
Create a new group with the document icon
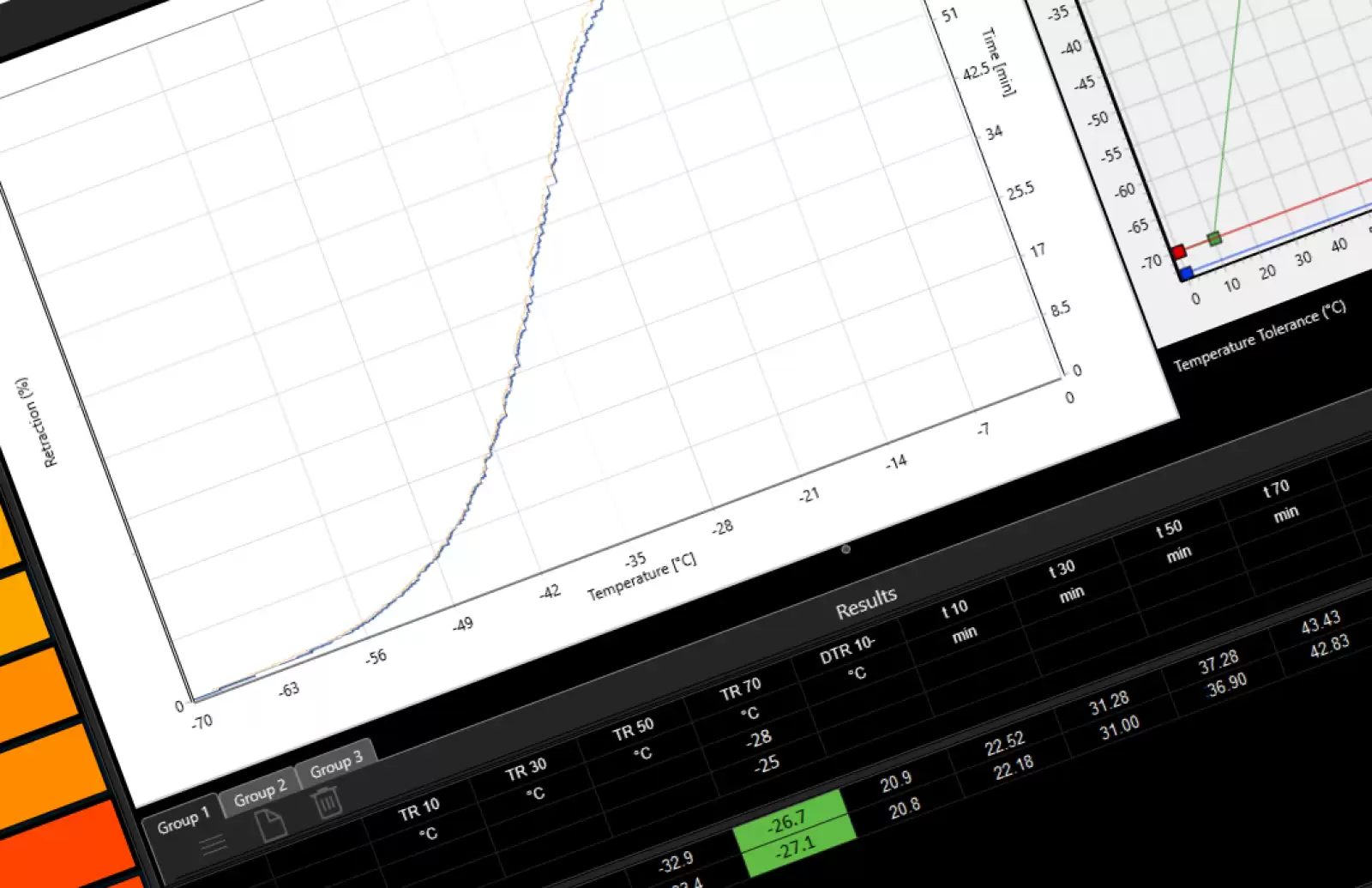pyautogui.click(x=271, y=824)
